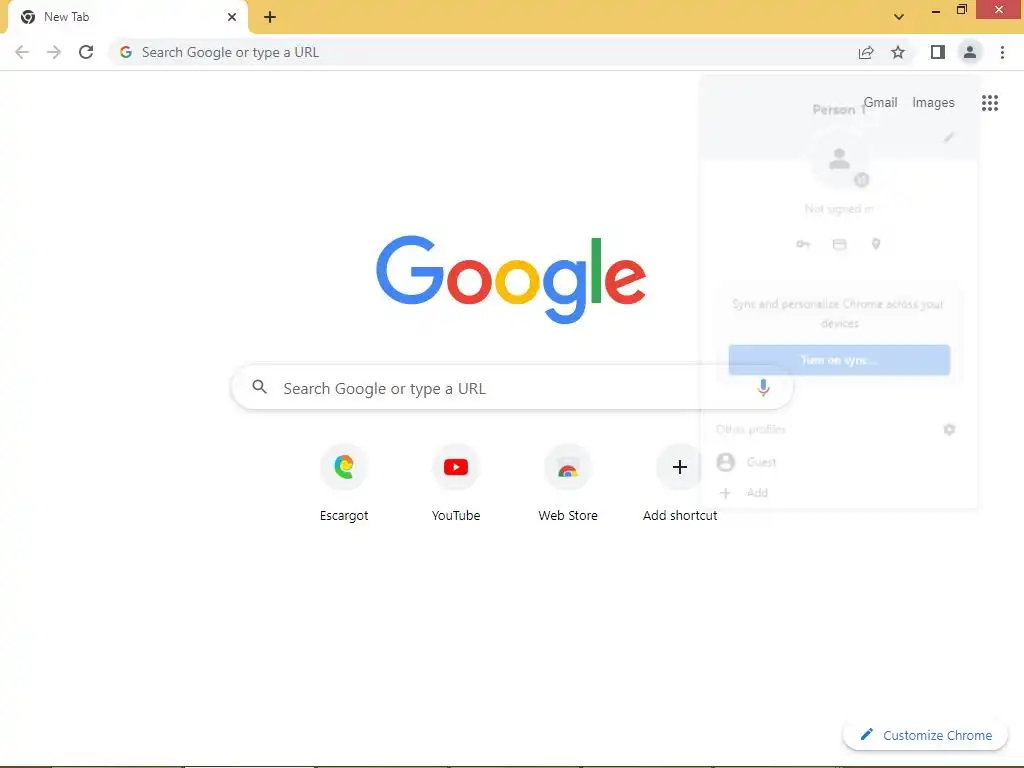Minimize the Chrome window
Screen dimensions: 1024x768
click(936, 10)
